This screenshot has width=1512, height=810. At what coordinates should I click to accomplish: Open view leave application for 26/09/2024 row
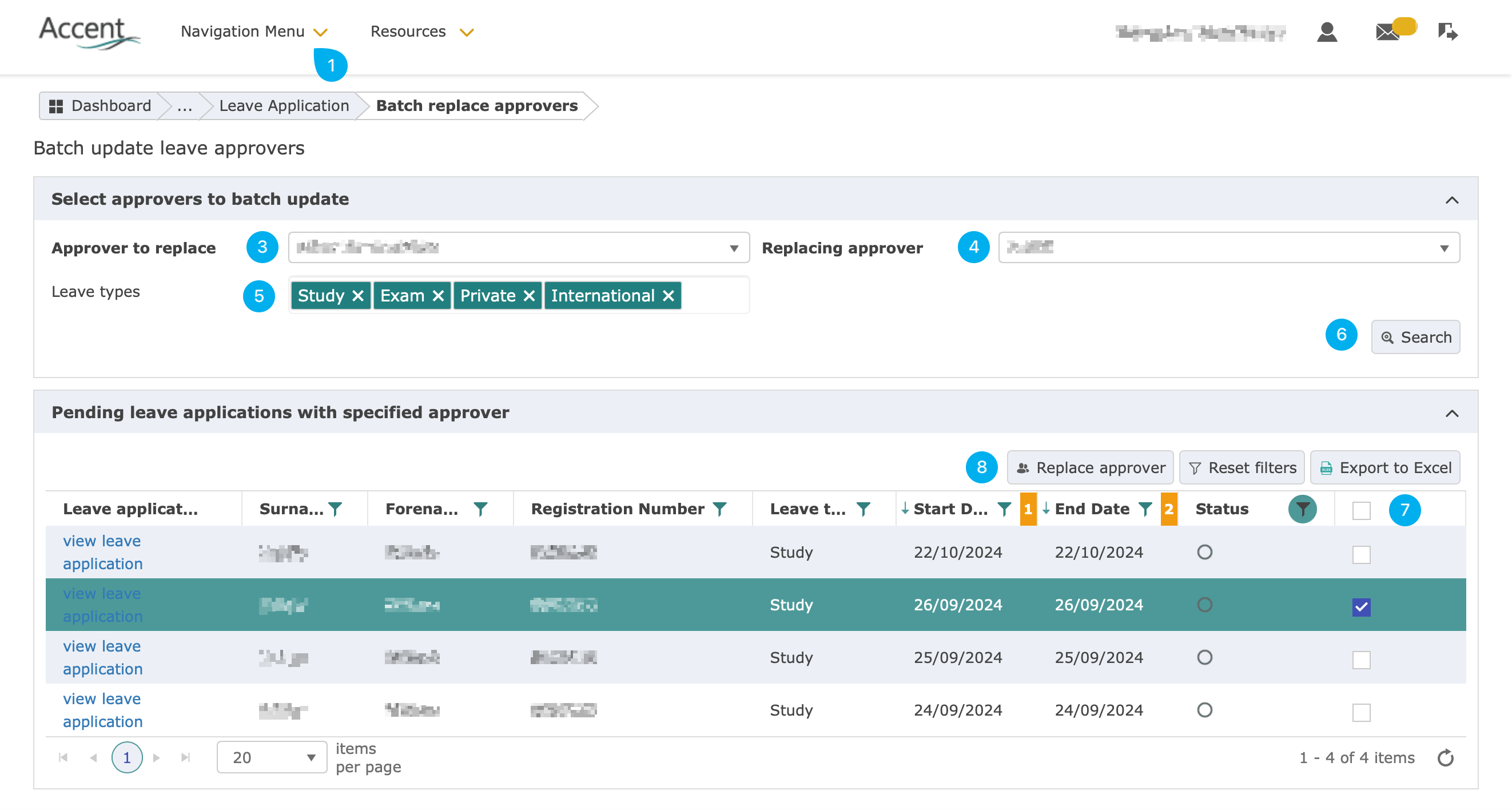tap(103, 605)
